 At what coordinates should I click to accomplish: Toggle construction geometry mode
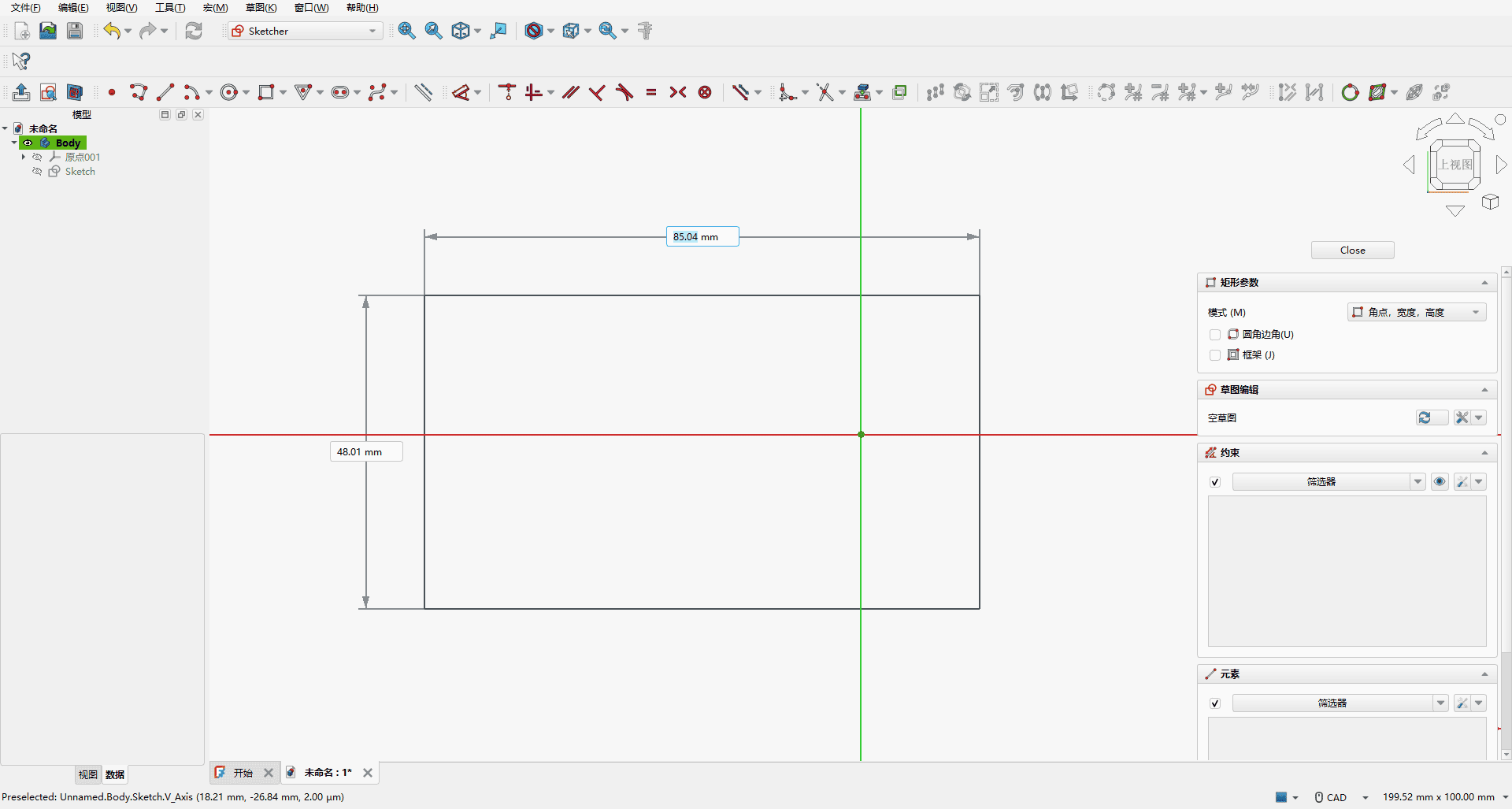pos(423,92)
